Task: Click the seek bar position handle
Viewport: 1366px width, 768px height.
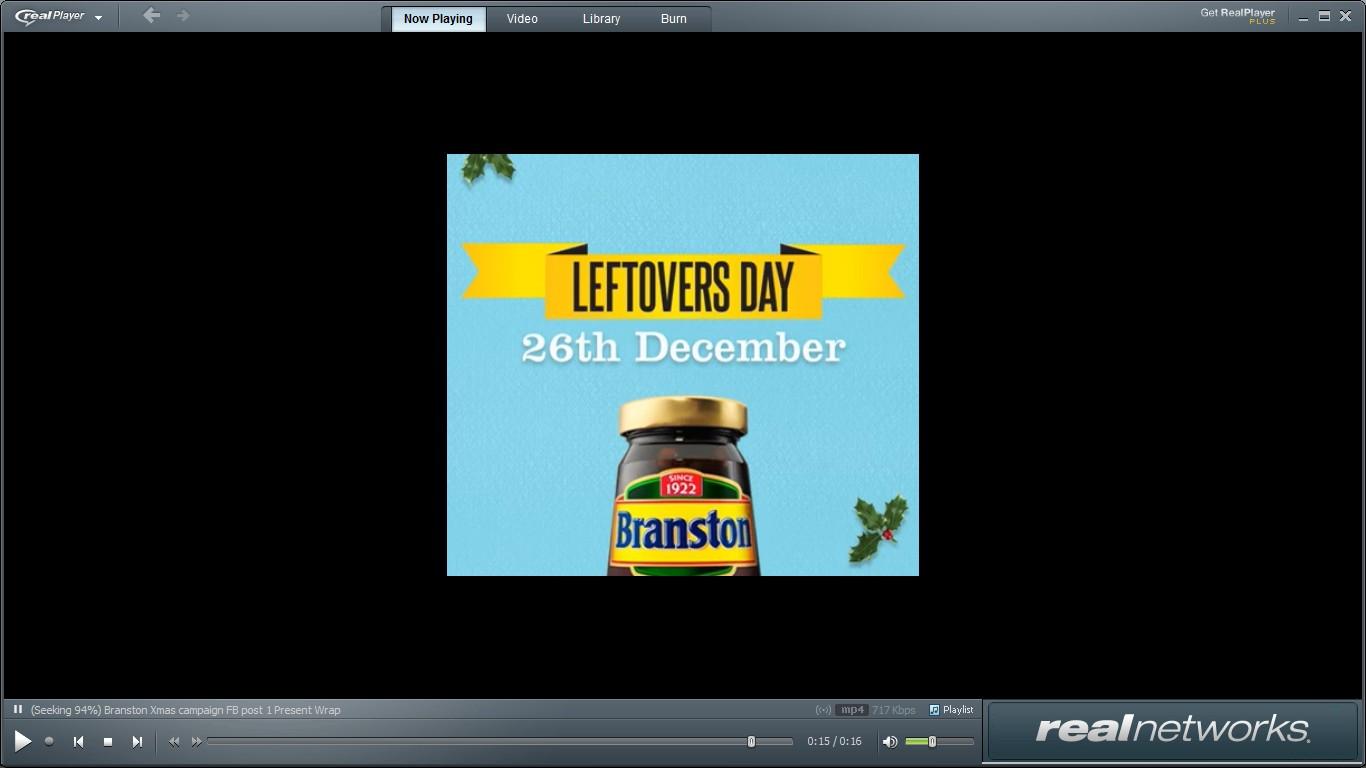Action: click(x=751, y=742)
